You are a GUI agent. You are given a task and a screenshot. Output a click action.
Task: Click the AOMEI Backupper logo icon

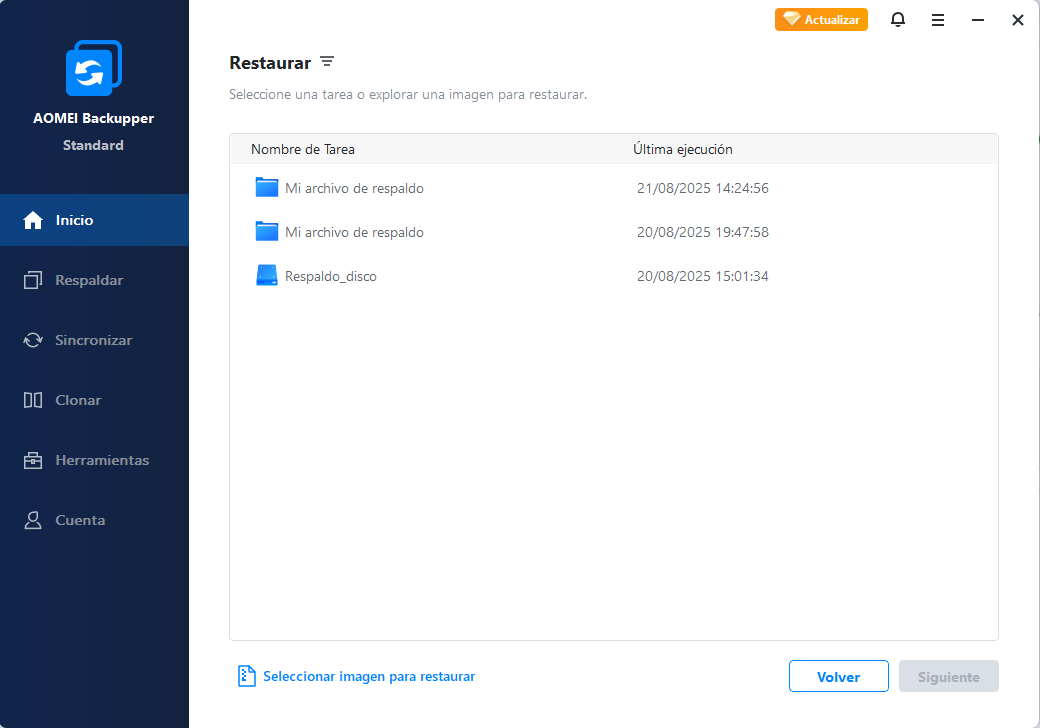(x=93, y=68)
